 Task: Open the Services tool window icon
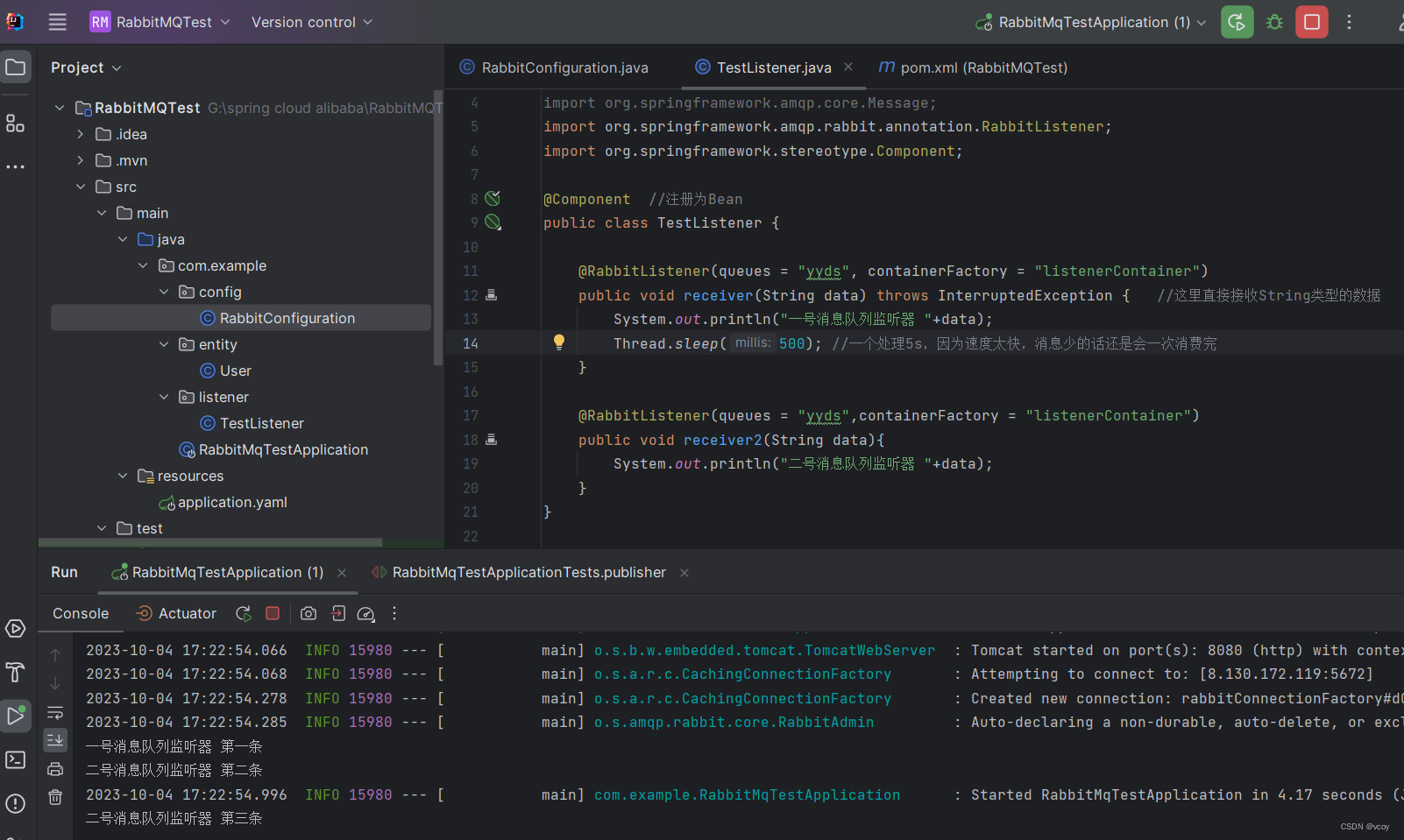[x=16, y=628]
